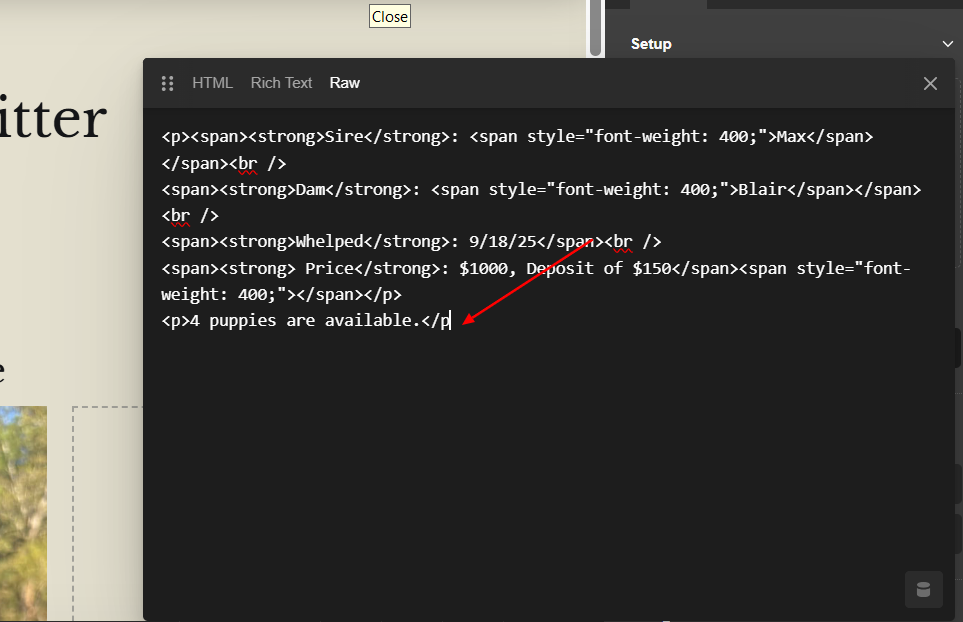Viewport: 963px width, 622px height.
Task: Close the code editor panel
Action: pos(930,84)
